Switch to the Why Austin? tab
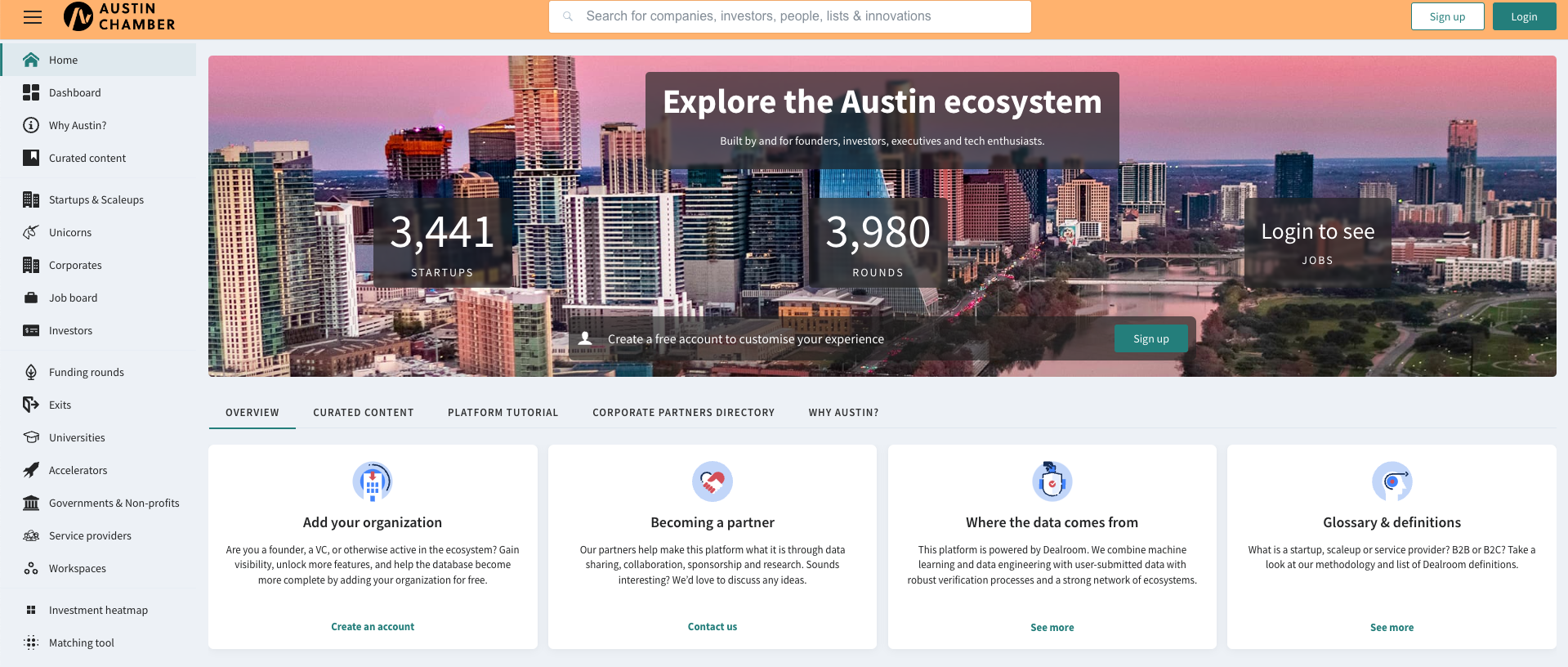 [x=844, y=413]
